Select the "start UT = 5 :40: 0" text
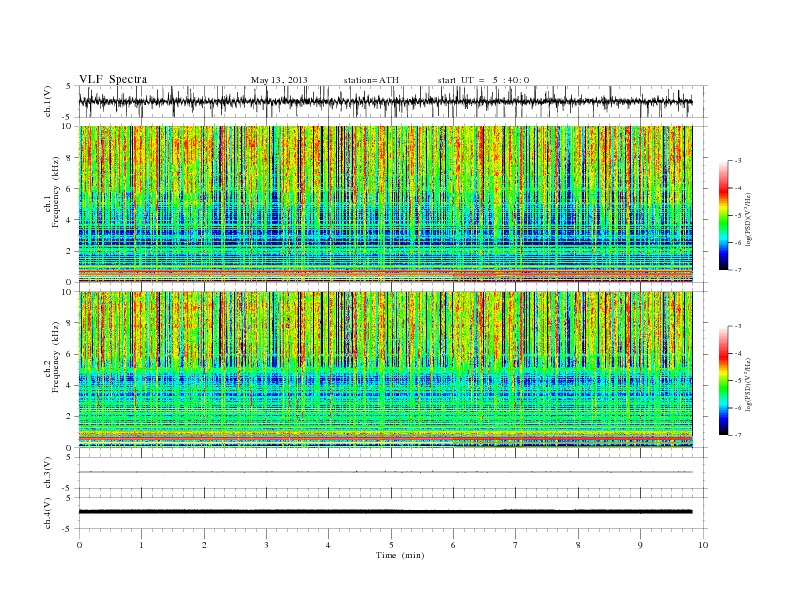Viewport: 792px width, 612px height. click(x=483, y=80)
